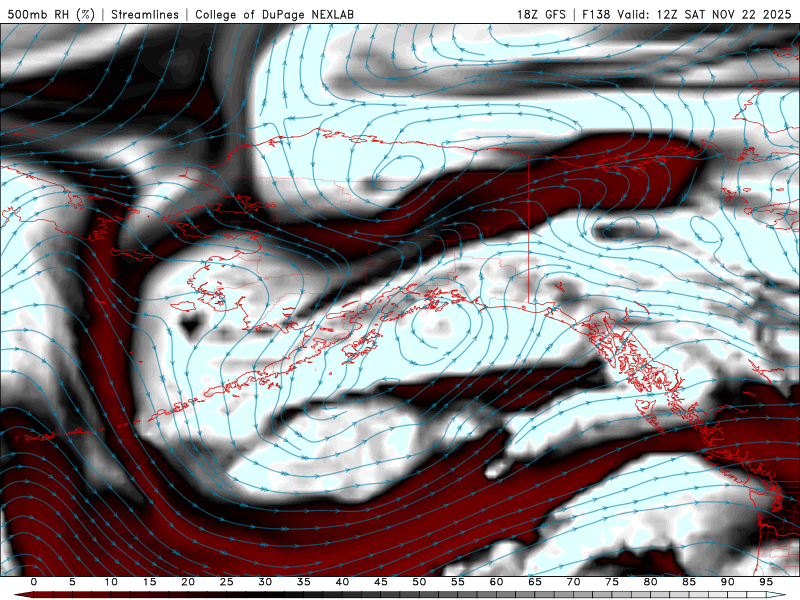The width and height of the screenshot is (800, 600).
Task: Click the "55" colorbar tick label
Action: 458,582
